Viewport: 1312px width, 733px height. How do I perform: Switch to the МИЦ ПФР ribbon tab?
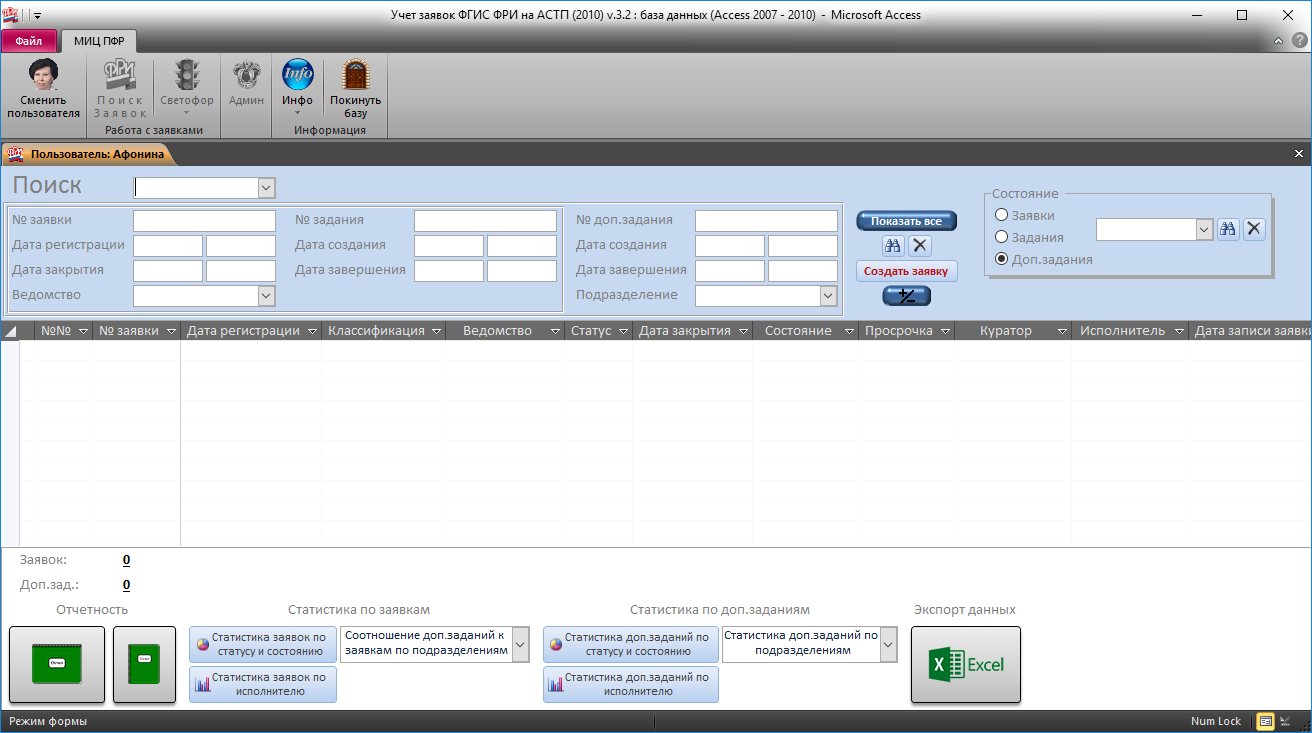pyautogui.click(x=99, y=41)
